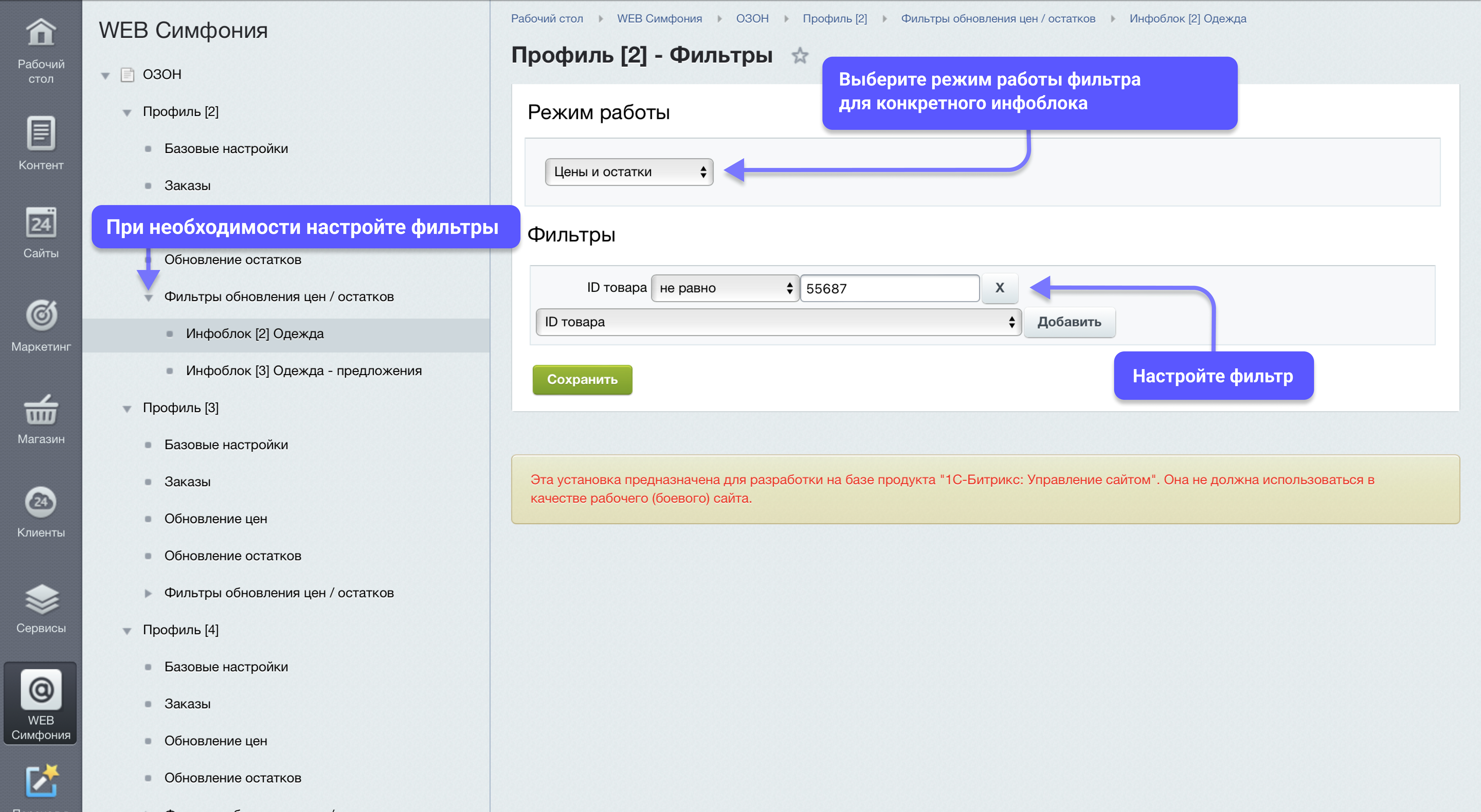
Task: Open the Маркетинг target icon
Action: coord(41,315)
